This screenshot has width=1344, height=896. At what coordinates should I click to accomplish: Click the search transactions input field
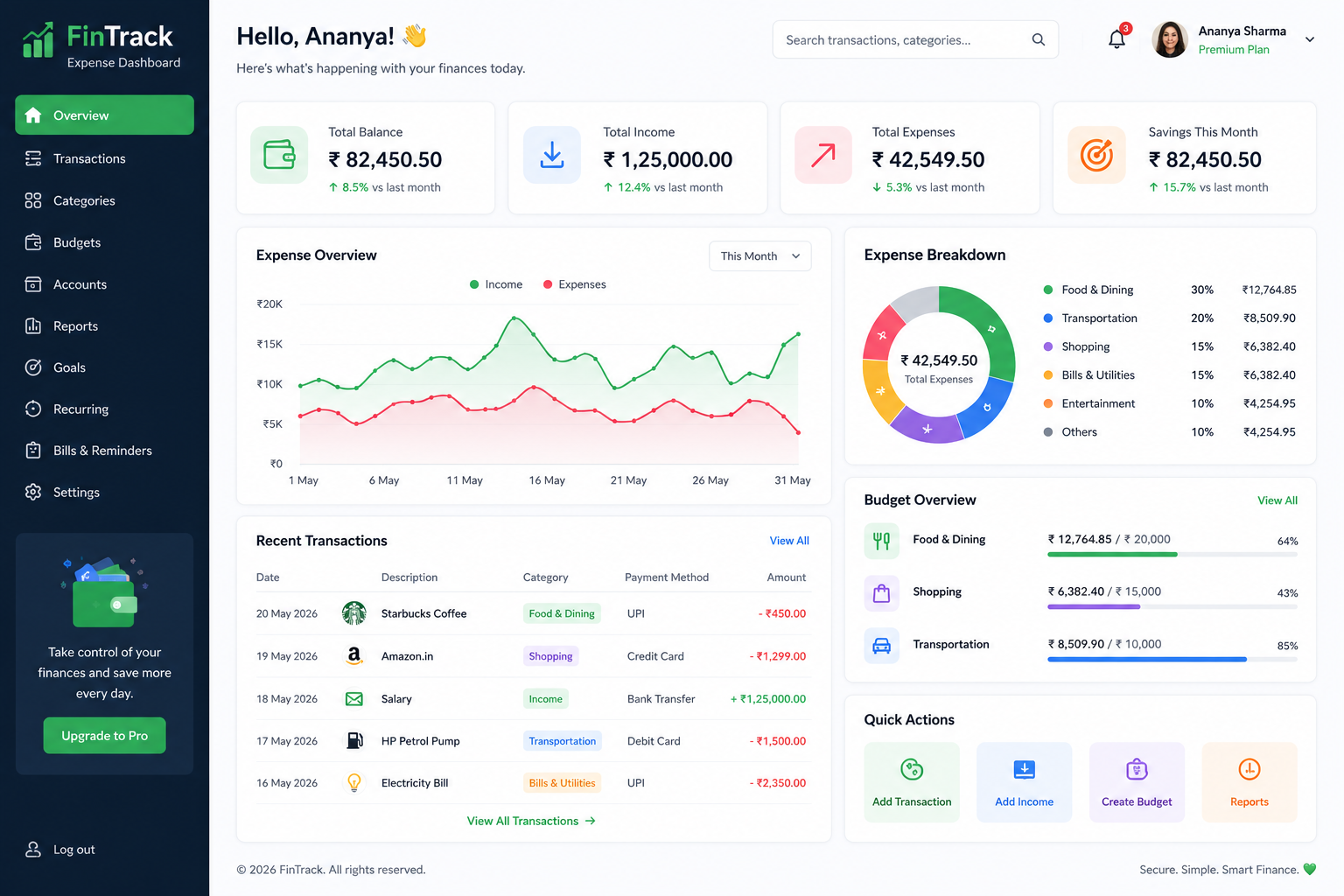[915, 39]
